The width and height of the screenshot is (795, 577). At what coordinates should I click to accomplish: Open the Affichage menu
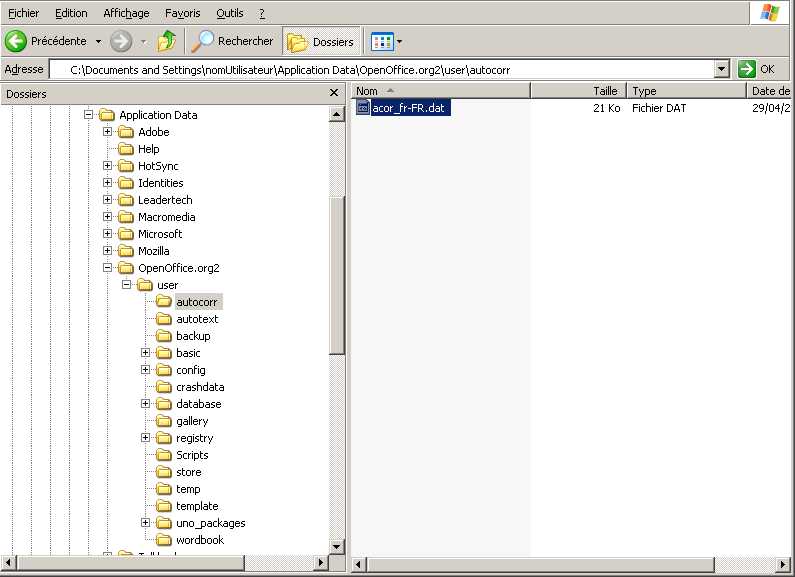[x=126, y=13]
